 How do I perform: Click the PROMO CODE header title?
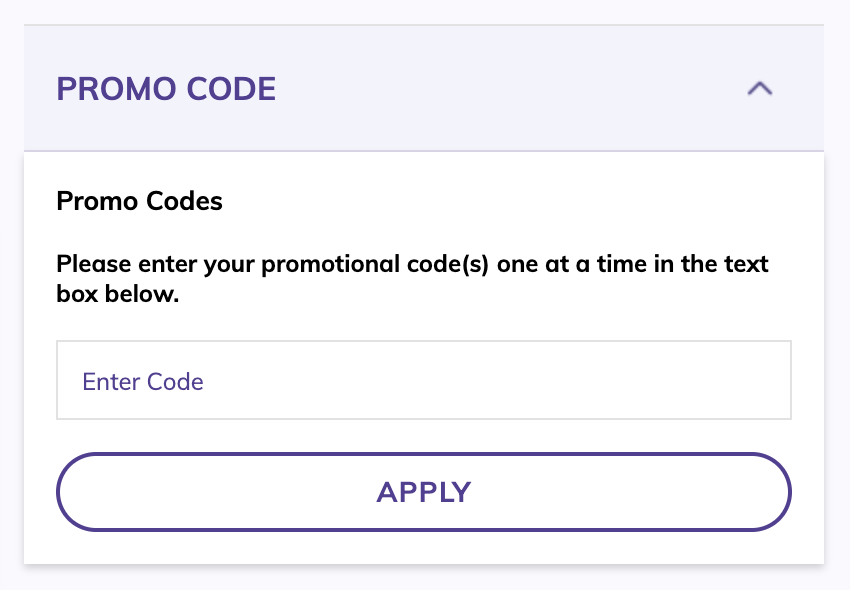(166, 89)
